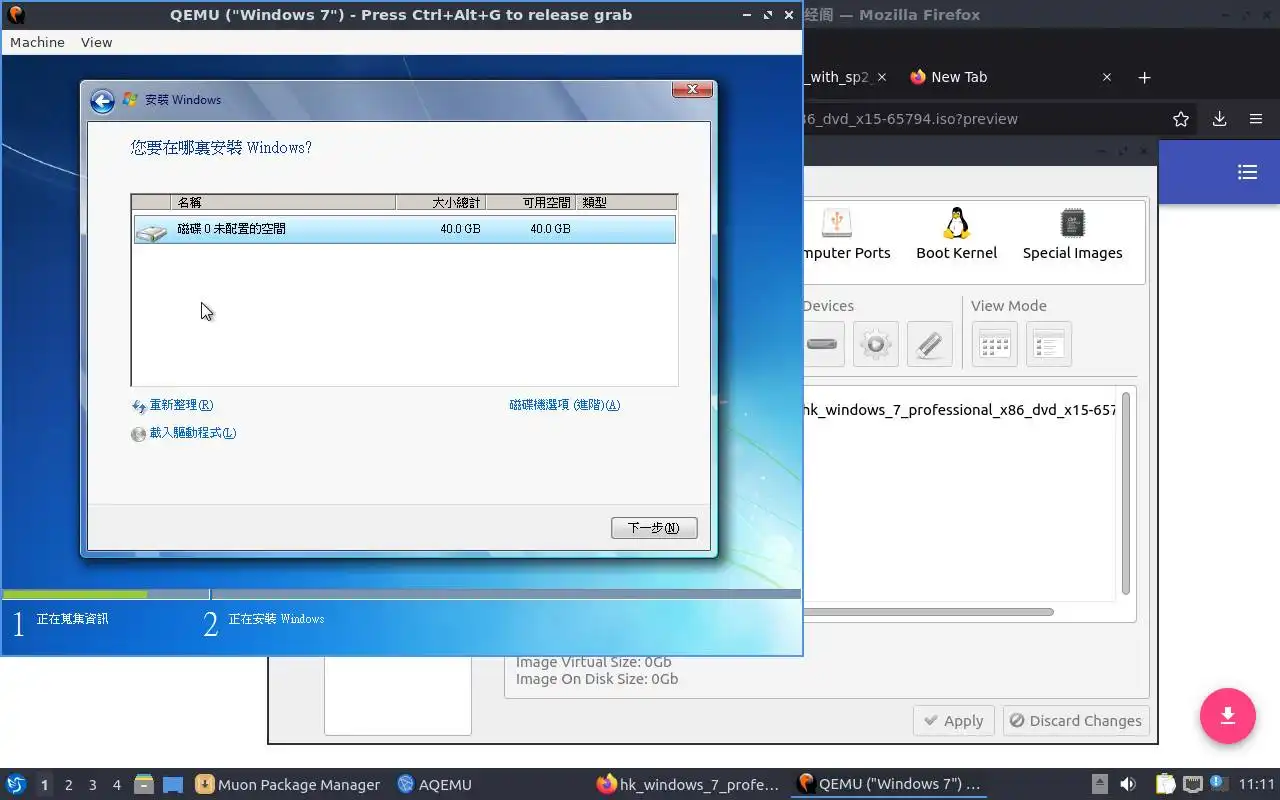1280x800 pixels.
Task: Click the show desktop taskbar icon
Action: click(173, 784)
